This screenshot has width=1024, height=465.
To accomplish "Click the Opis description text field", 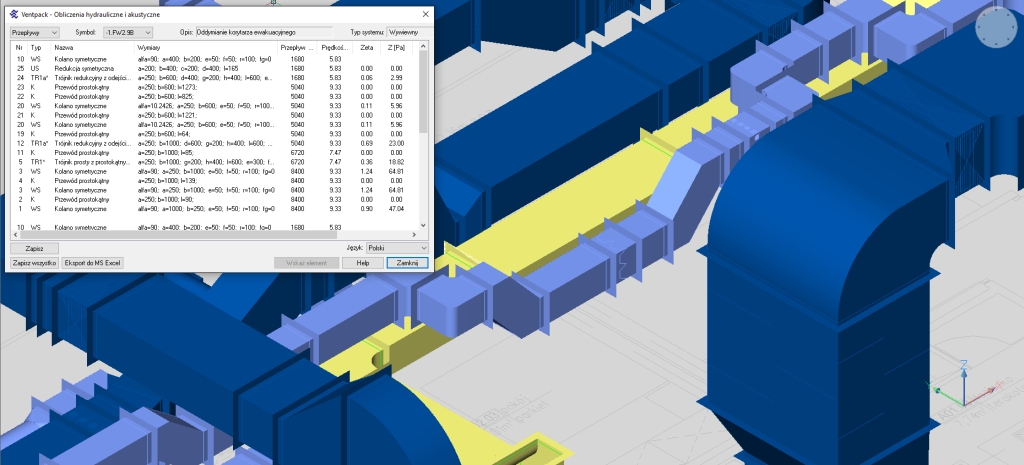I will click(263, 33).
